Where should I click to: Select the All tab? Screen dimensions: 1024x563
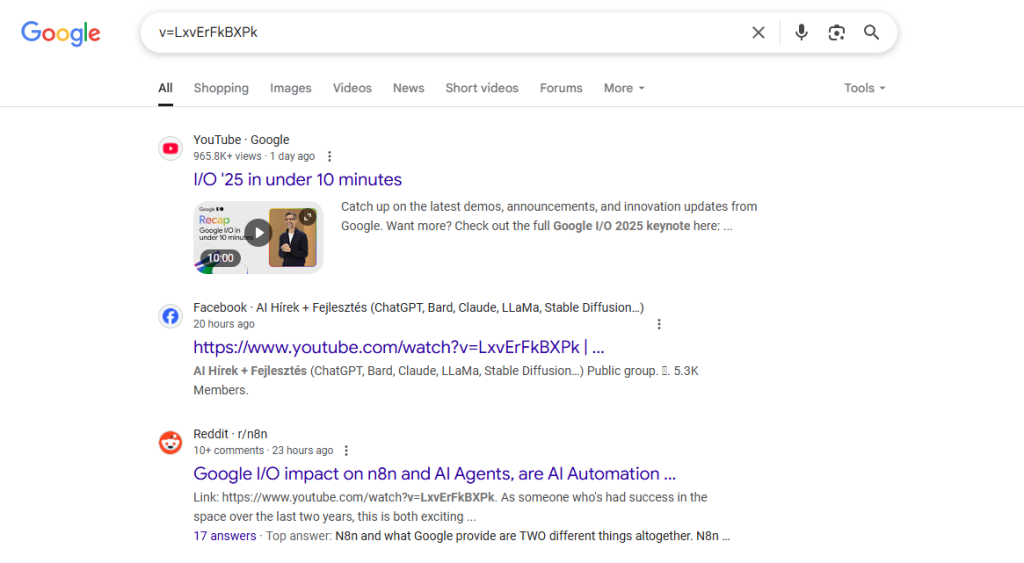[165, 88]
